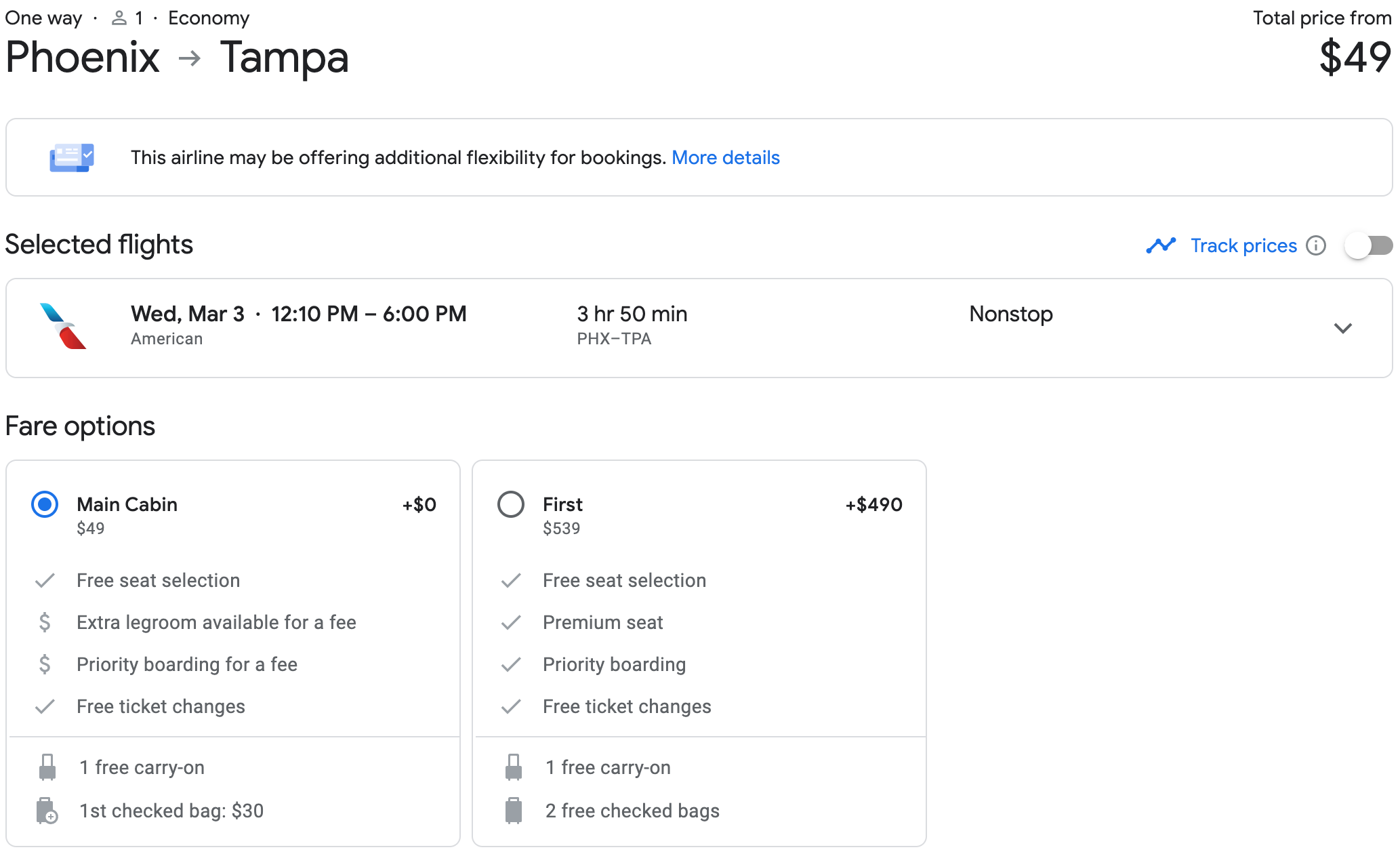
Task: Open More details flexibility link
Action: (x=725, y=157)
